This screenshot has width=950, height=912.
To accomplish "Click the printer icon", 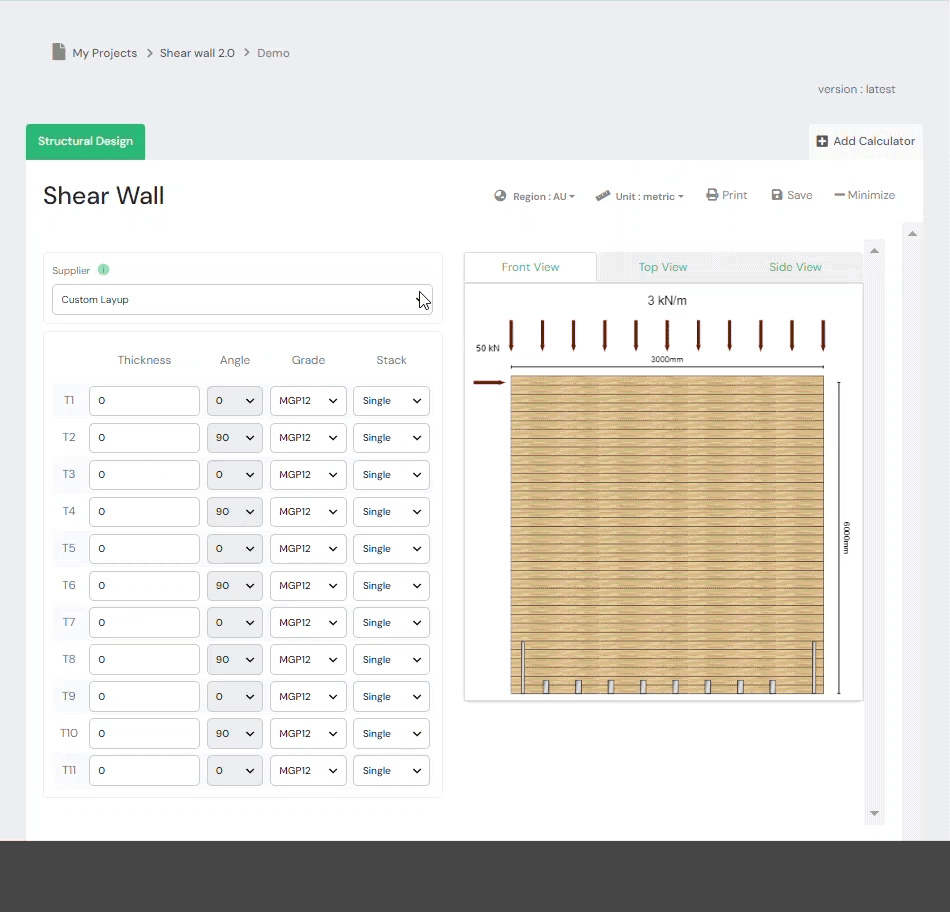I will (712, 195).
